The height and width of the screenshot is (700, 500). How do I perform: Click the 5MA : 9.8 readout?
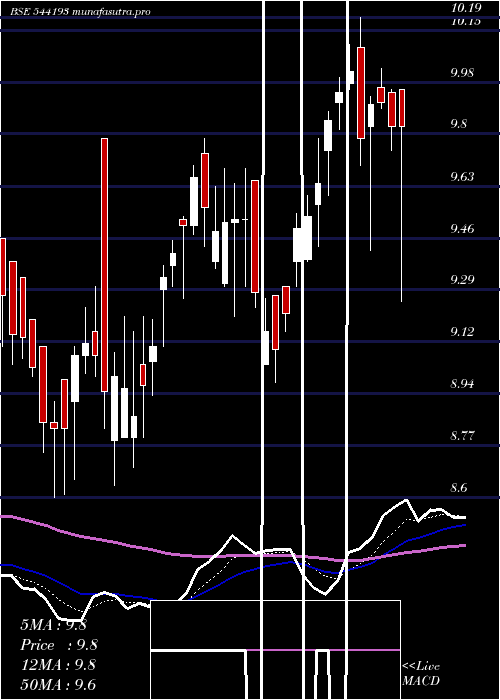click(x=53, y=625)
